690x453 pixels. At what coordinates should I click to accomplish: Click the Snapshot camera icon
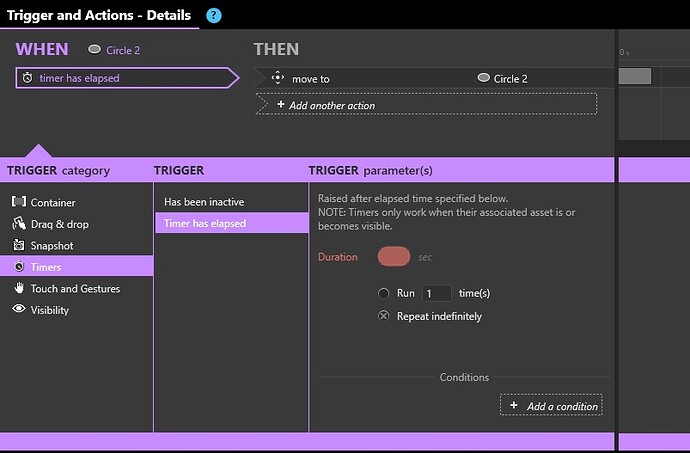pyautogui.click(x=18, y=245)
